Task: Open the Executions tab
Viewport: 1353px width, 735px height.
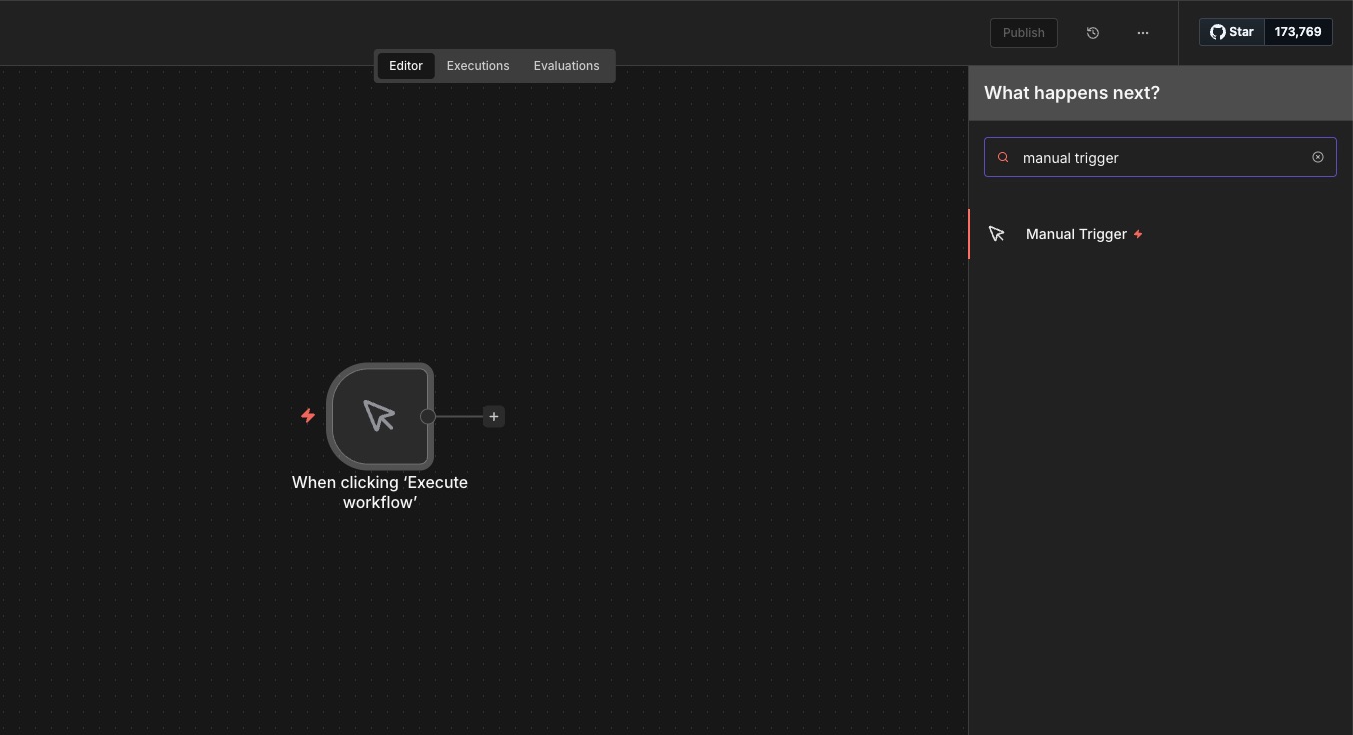Action: click(x=477, y=66)
